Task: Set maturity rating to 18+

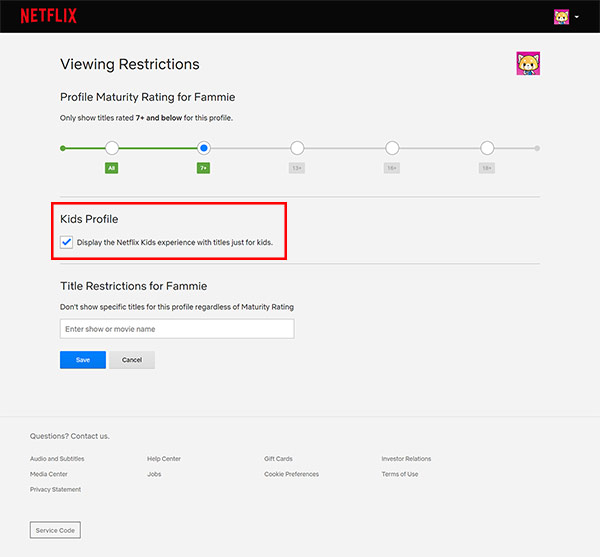Action: pyautogui.click(x=487, y=148)
